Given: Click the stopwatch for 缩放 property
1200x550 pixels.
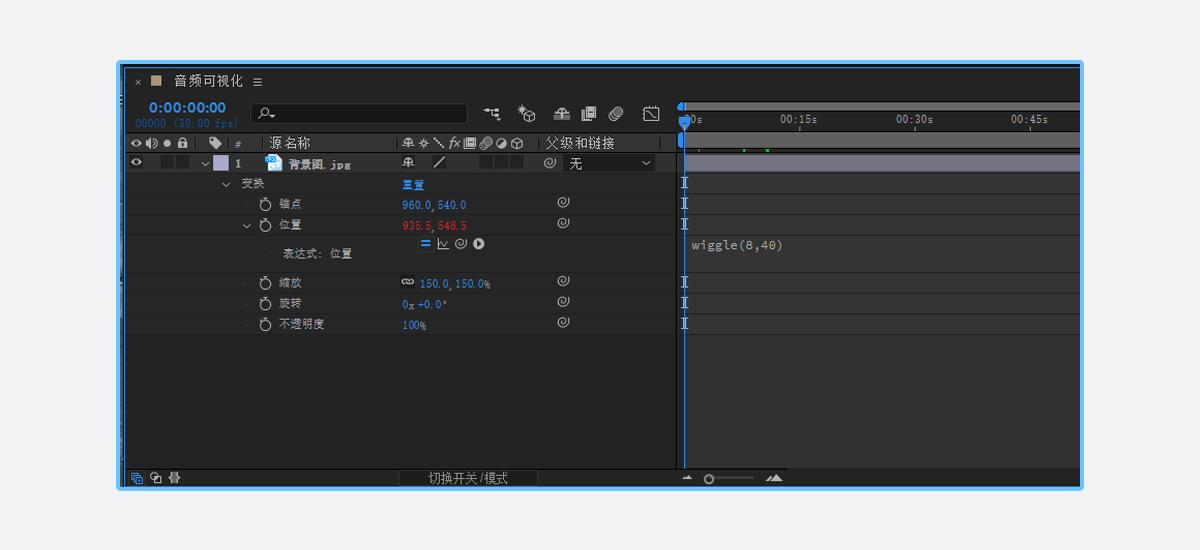Looking at the screenshot, I should point(265,283).
